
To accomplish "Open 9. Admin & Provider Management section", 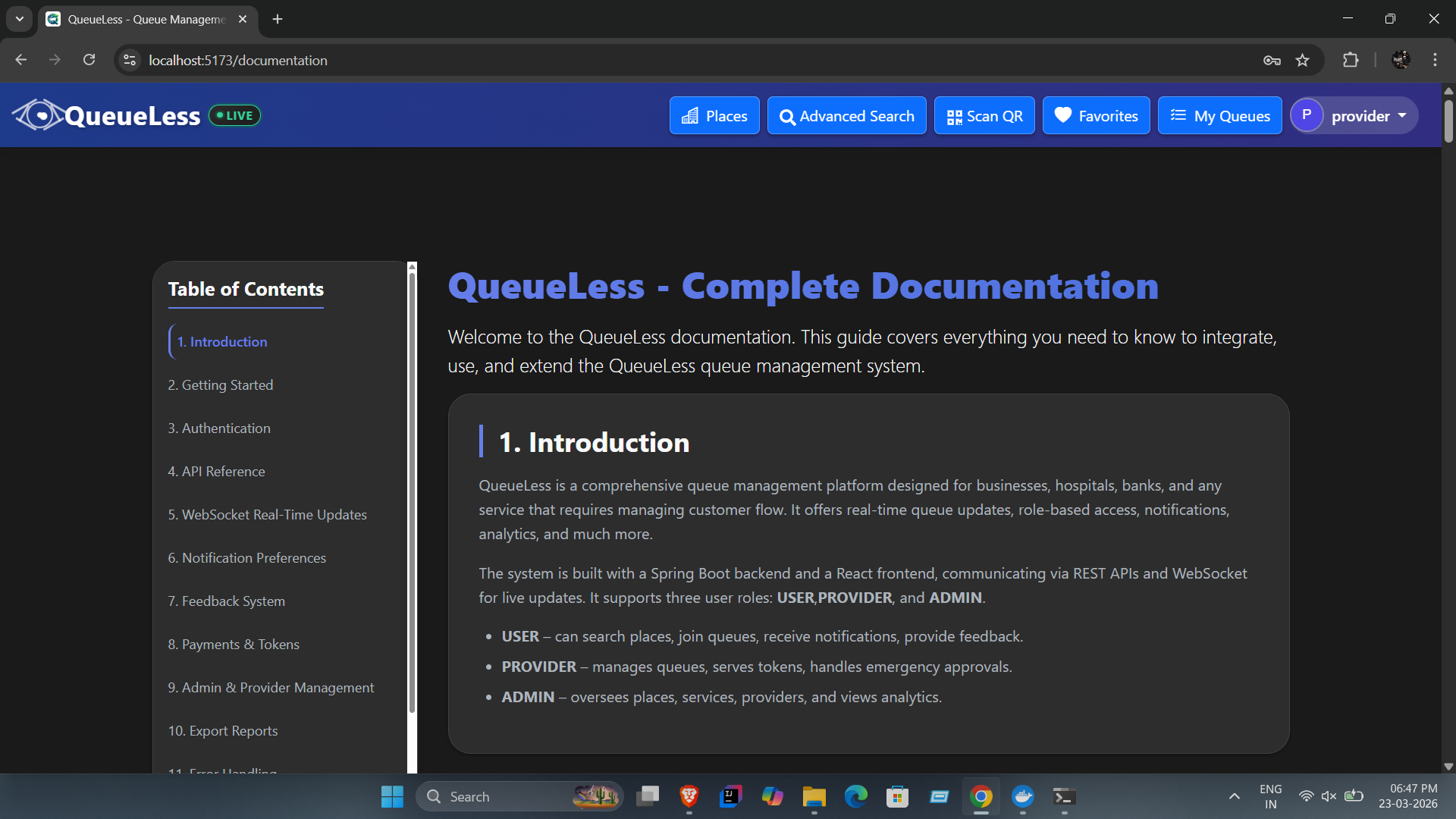I will [271, 688].
